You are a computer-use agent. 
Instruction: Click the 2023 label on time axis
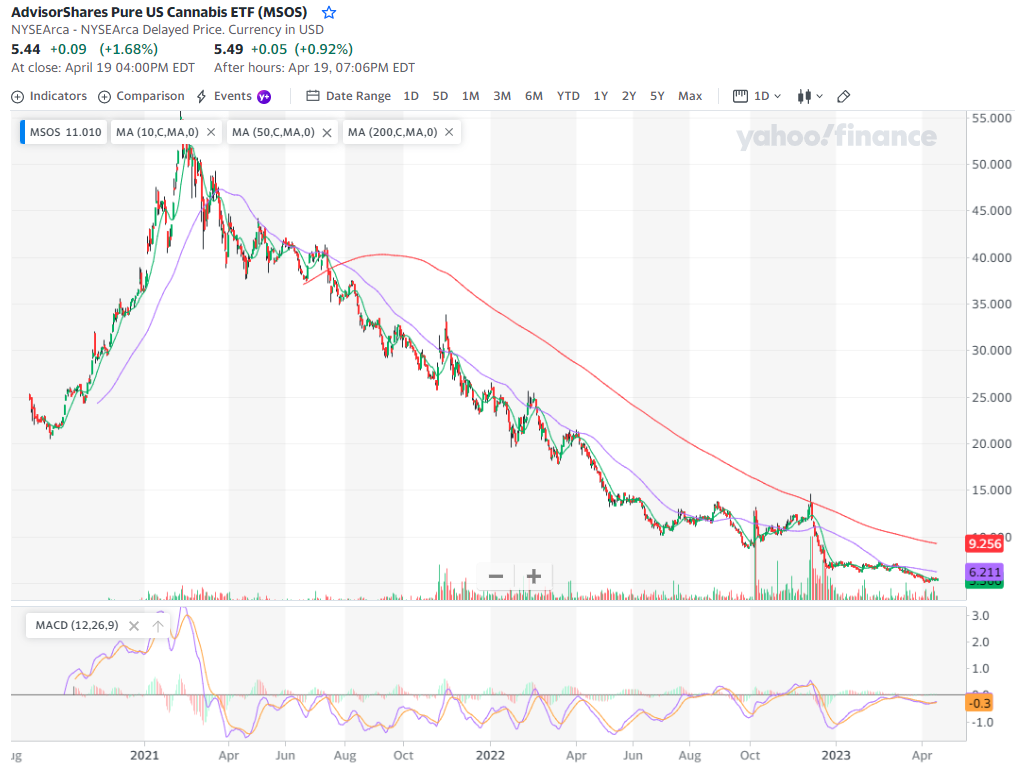[836, 755]
